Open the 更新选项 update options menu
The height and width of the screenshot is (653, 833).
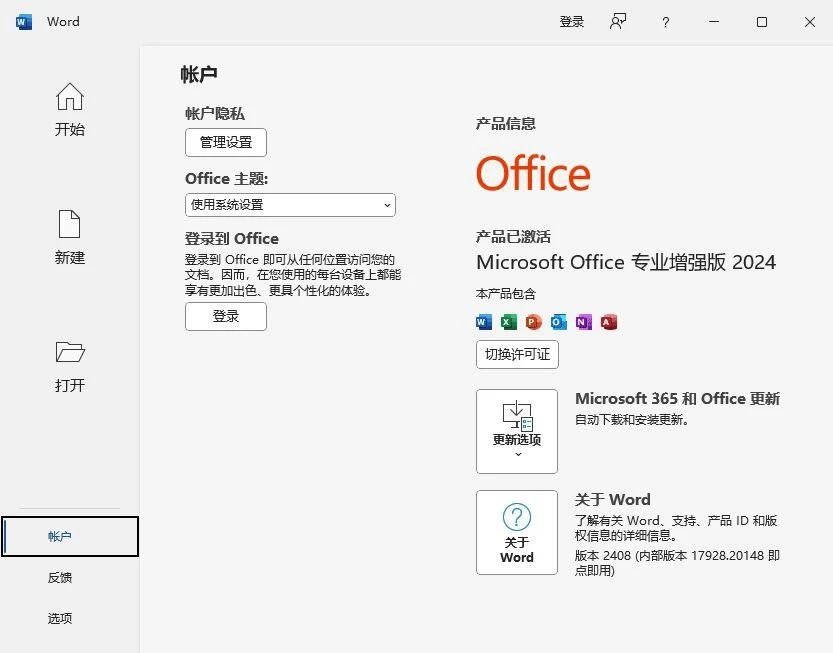click(x=517, y=431)
